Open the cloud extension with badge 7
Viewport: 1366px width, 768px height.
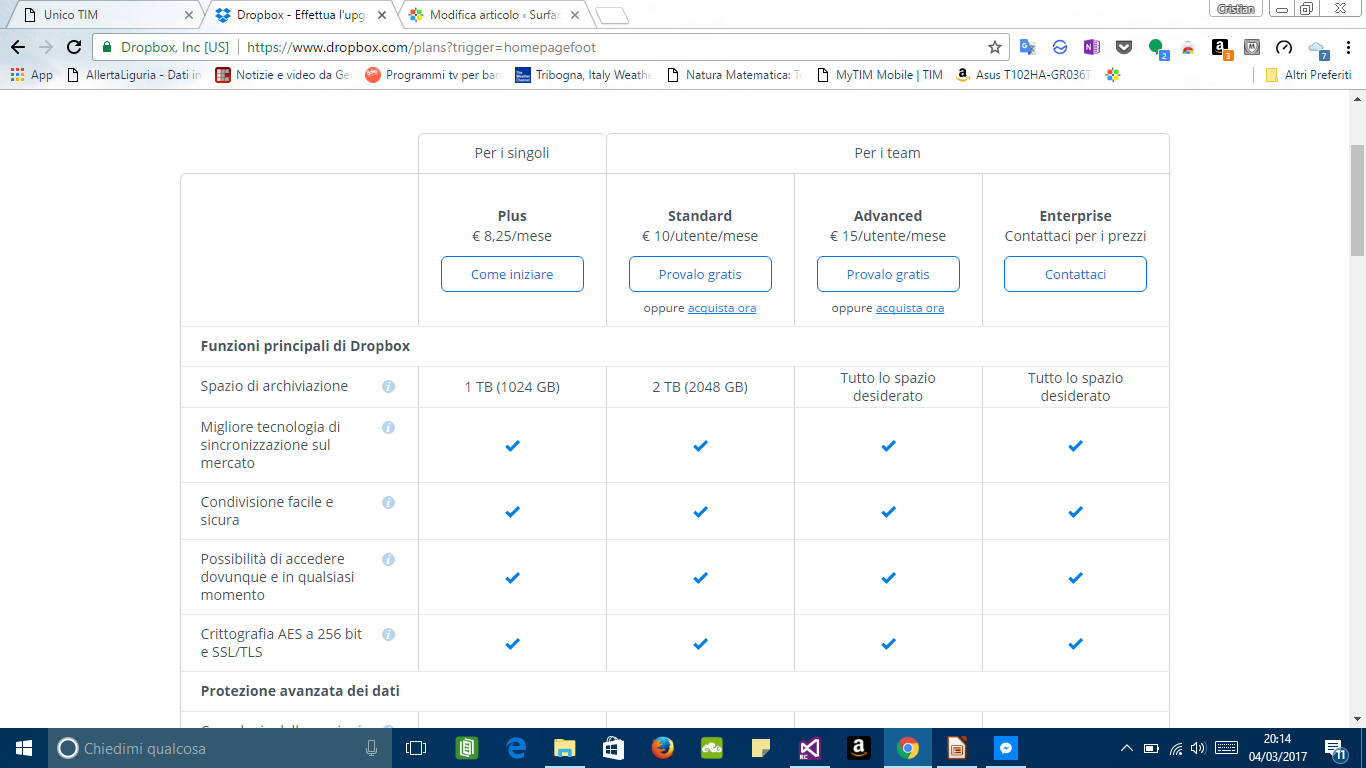(1318, 48)
